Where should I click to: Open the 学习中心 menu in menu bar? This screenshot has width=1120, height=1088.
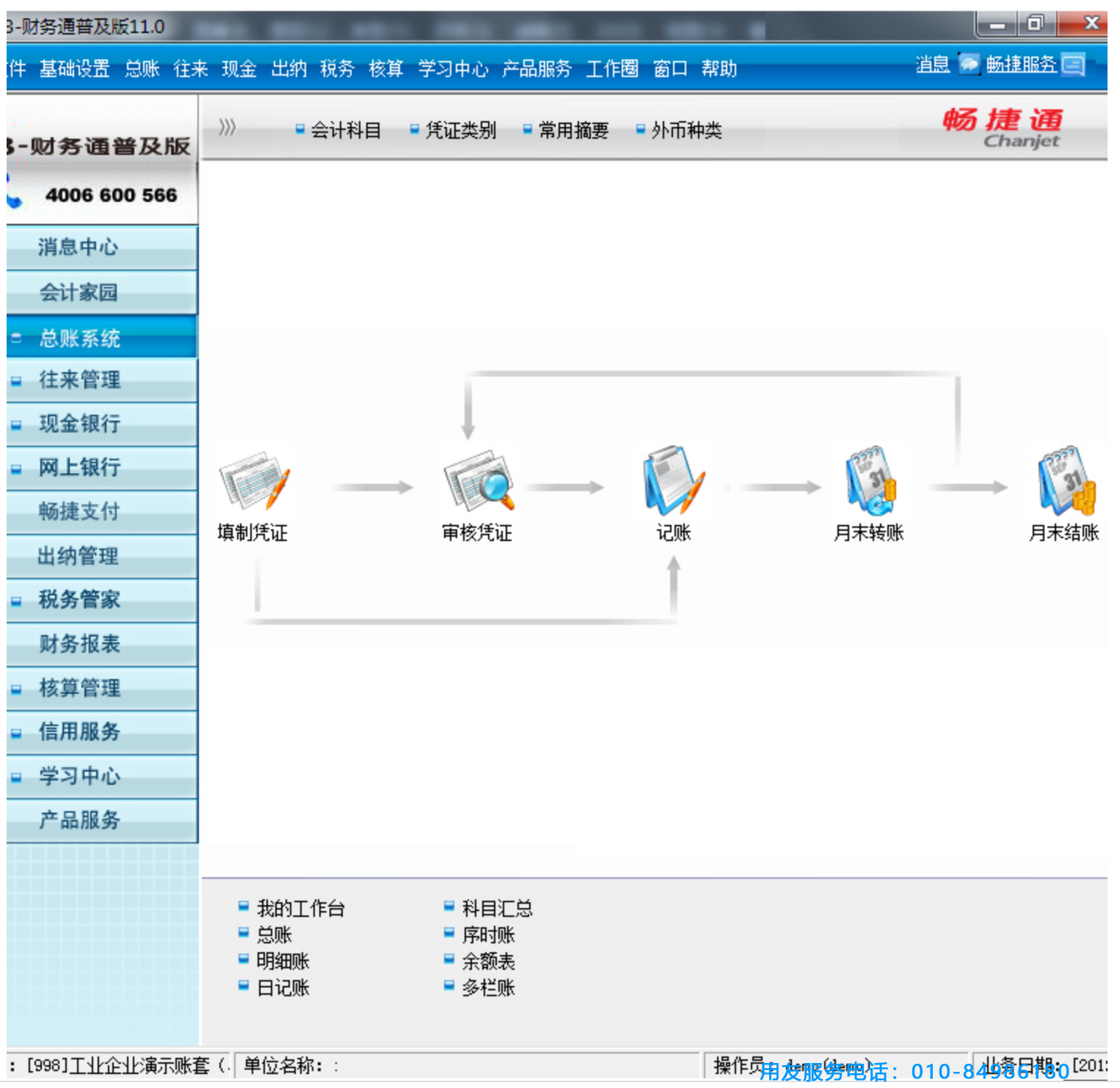click(453, 69)
